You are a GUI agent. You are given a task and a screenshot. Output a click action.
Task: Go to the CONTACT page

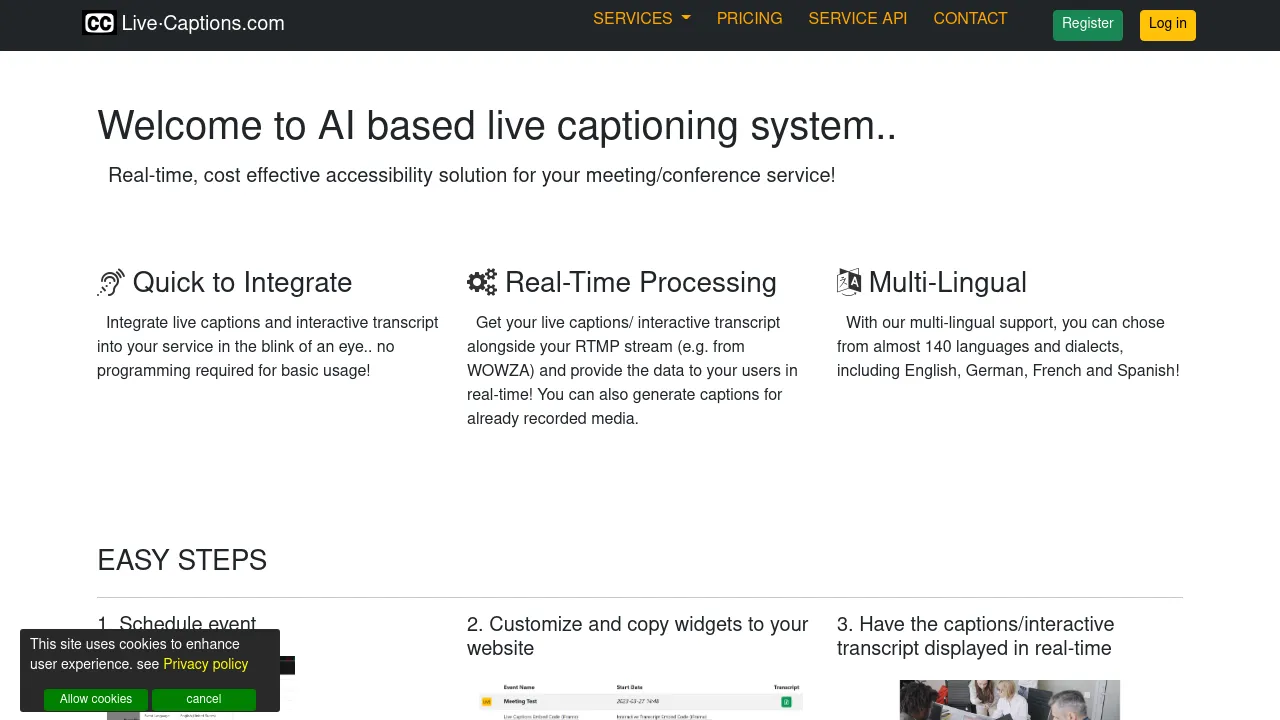(x=970, y=18)
